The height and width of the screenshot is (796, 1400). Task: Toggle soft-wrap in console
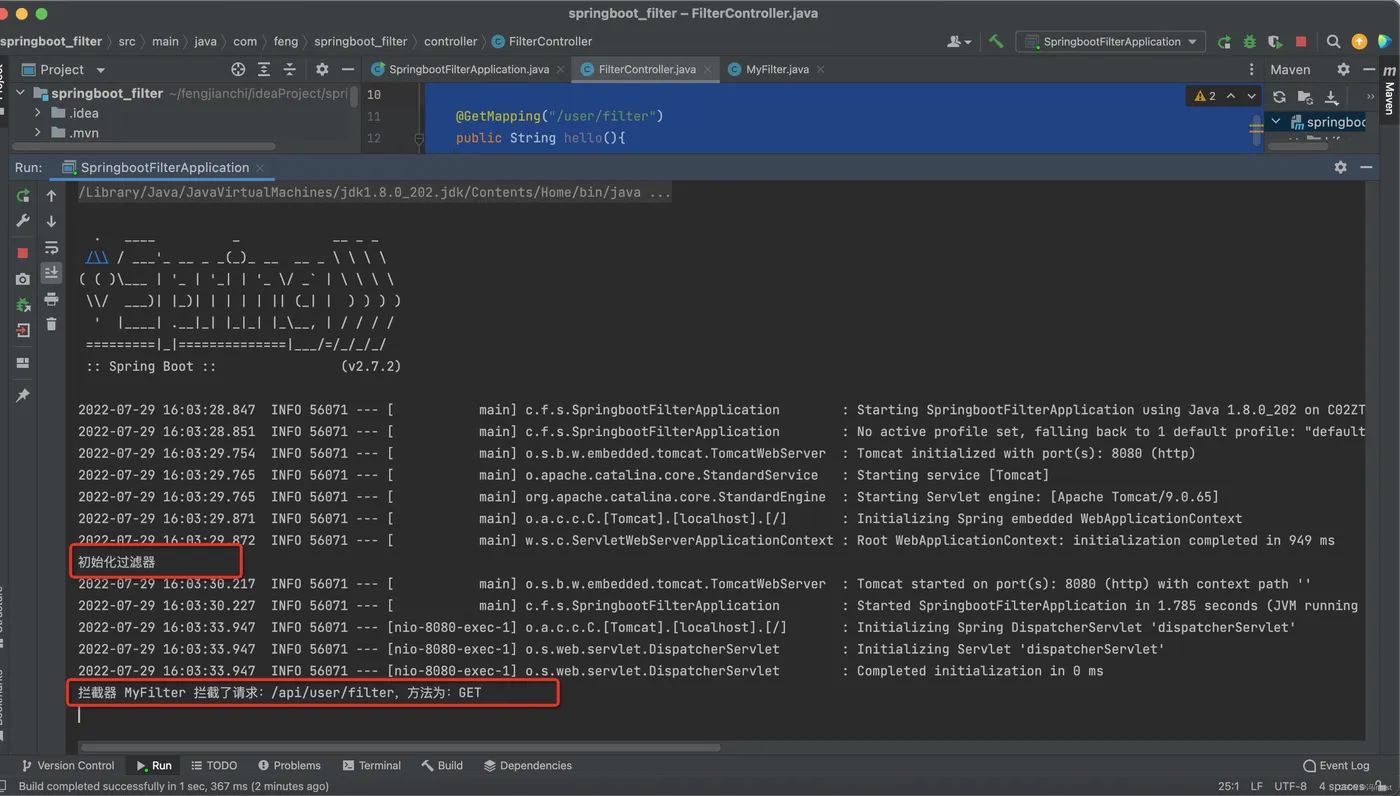pos(52,247)
